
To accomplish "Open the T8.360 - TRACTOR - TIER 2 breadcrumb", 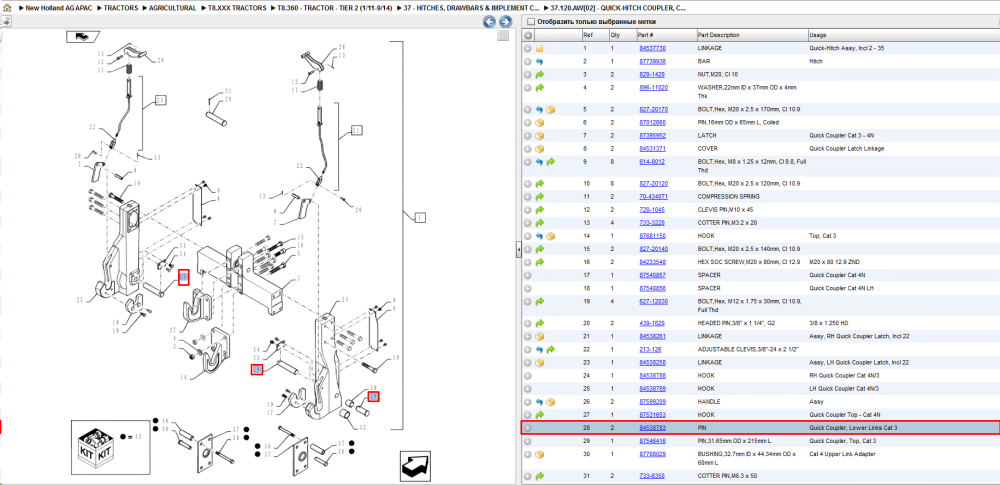I will click(335, 8).
